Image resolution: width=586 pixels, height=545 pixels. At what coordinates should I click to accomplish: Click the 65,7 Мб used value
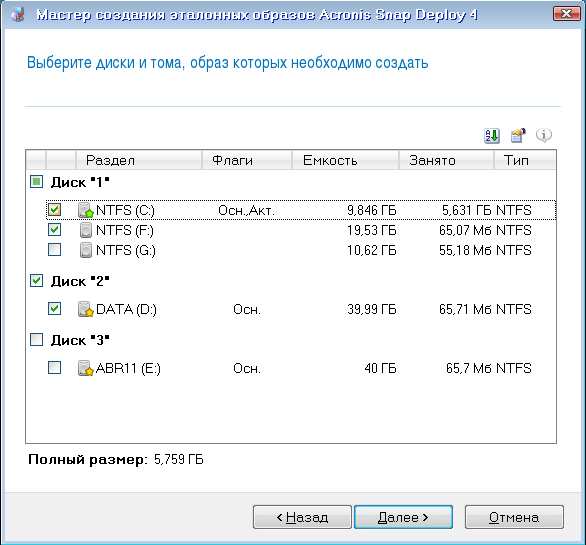tap(468, 368)
